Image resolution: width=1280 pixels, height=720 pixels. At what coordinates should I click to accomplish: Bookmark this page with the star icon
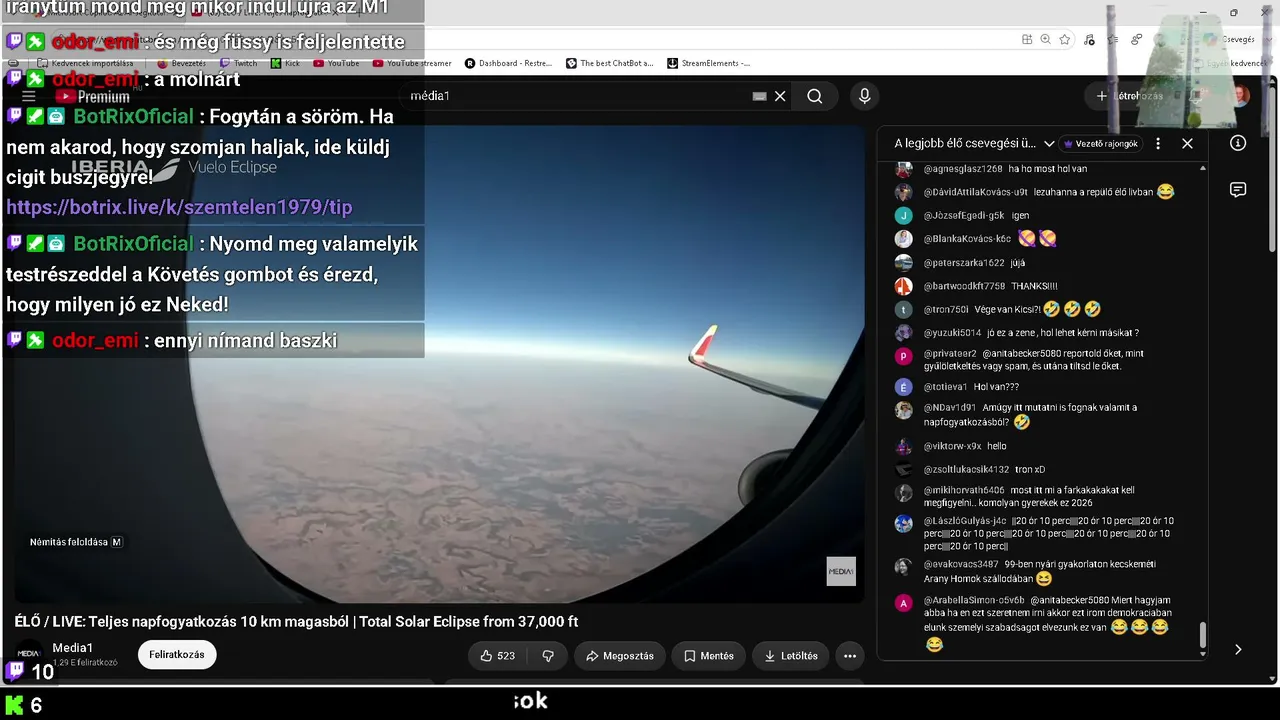pyautogui.click(x=1065, y=39)
